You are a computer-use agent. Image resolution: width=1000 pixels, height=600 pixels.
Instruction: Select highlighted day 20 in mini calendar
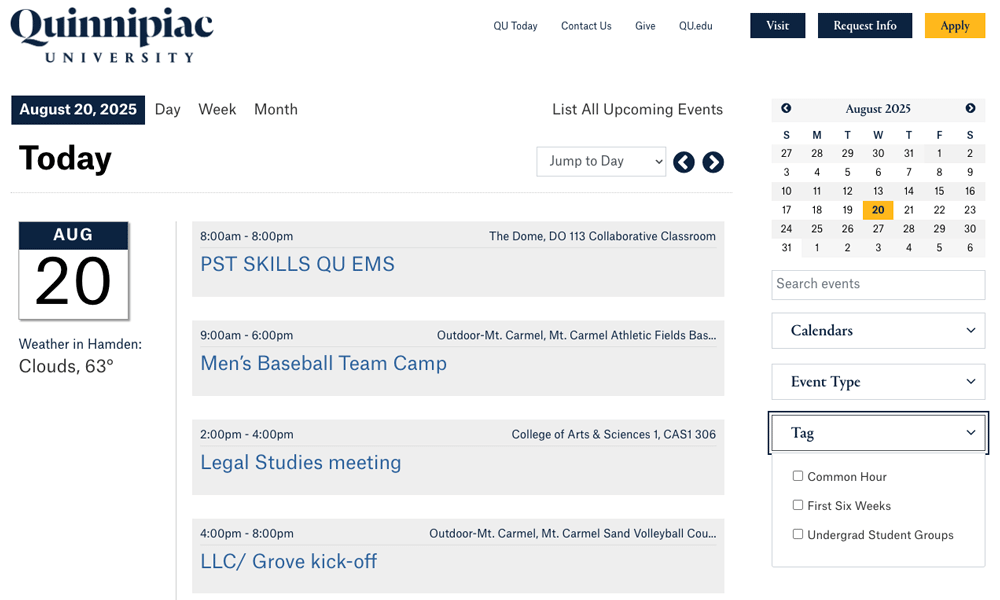tap(878, 210)
